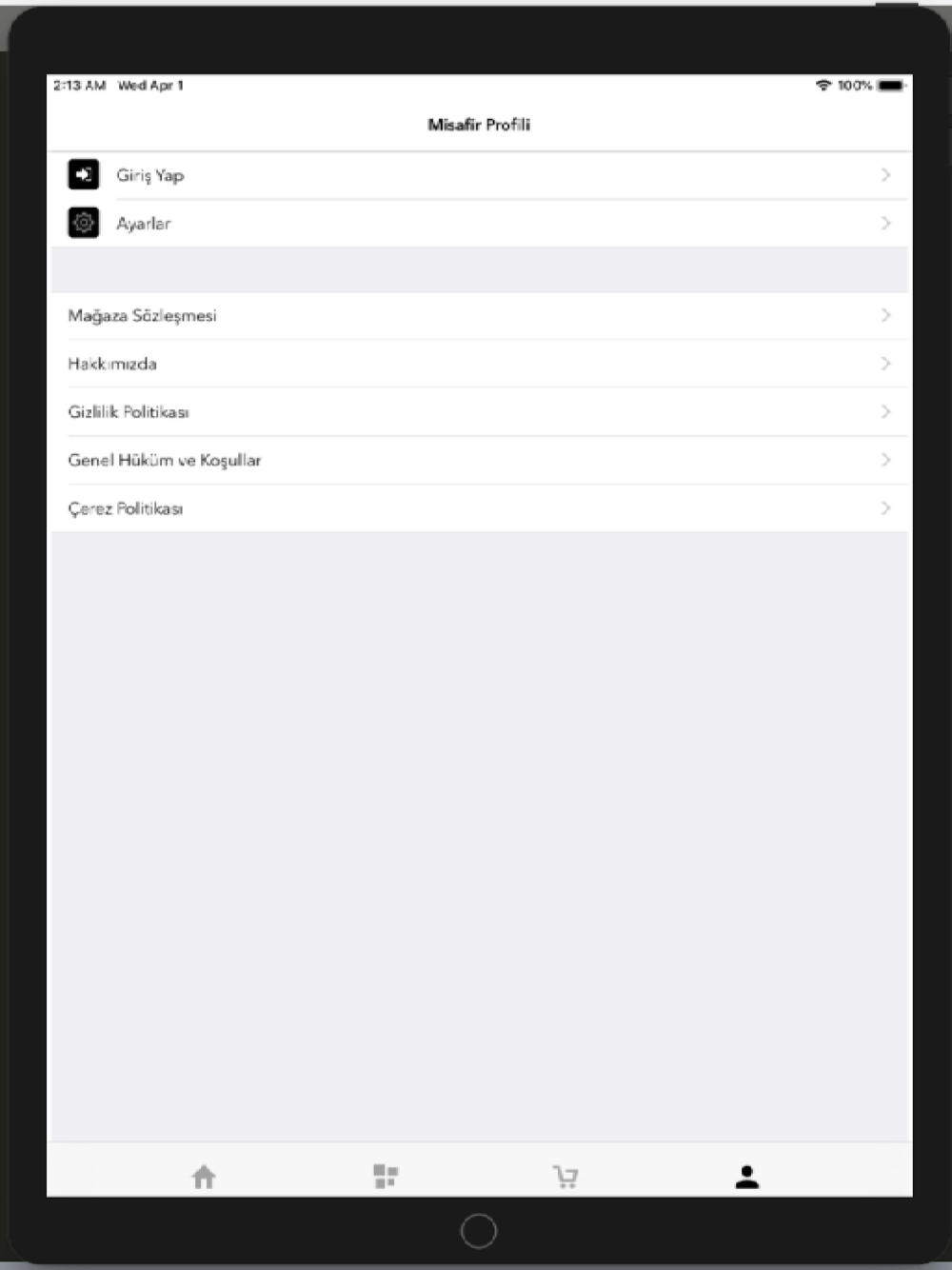This screenshot has height=1270, width=952.
Task: Select the Giriş Yap label
Action: (x=150, y=176)
